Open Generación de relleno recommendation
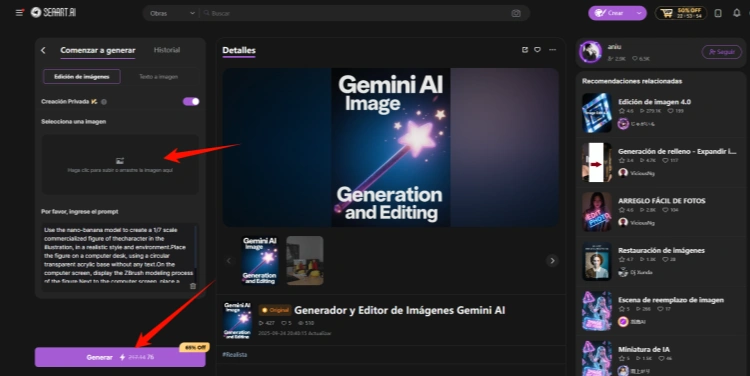Screen dimensions: 750x376 pos(660,163)
